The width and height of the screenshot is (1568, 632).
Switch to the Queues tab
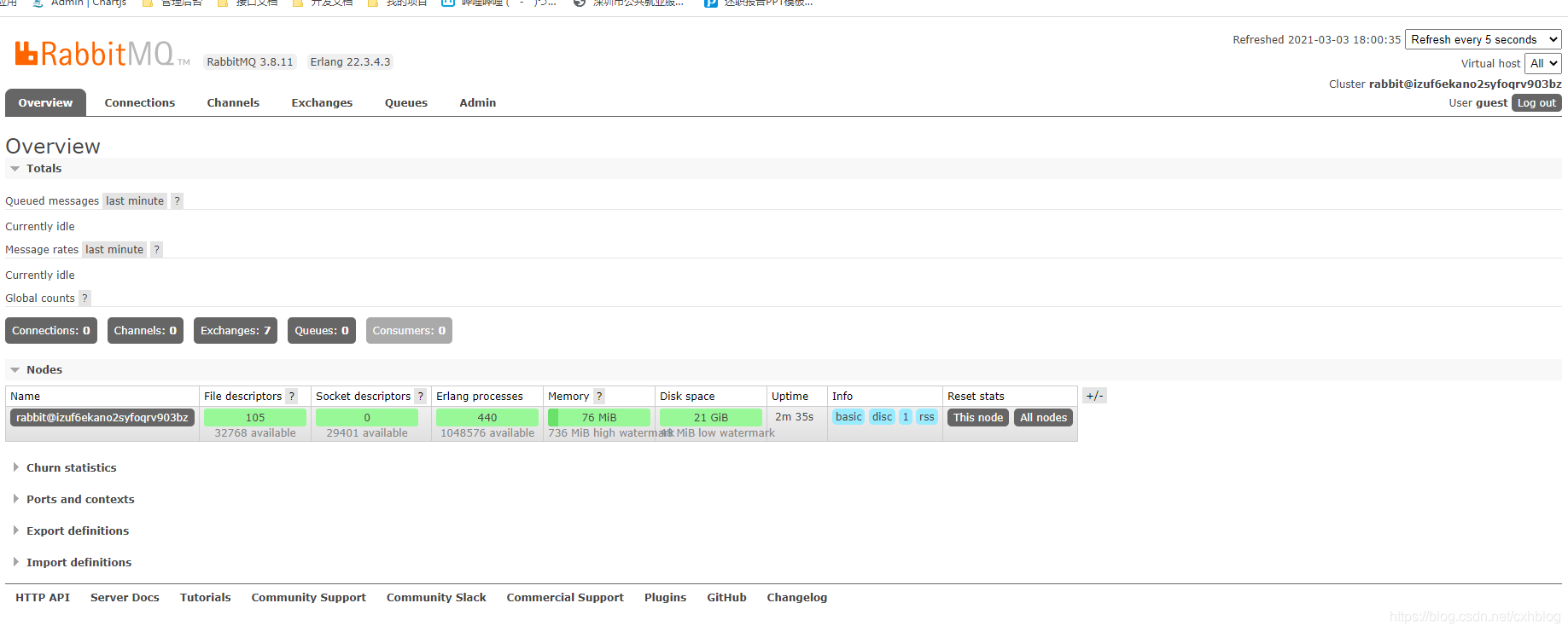tap(406, 103)
